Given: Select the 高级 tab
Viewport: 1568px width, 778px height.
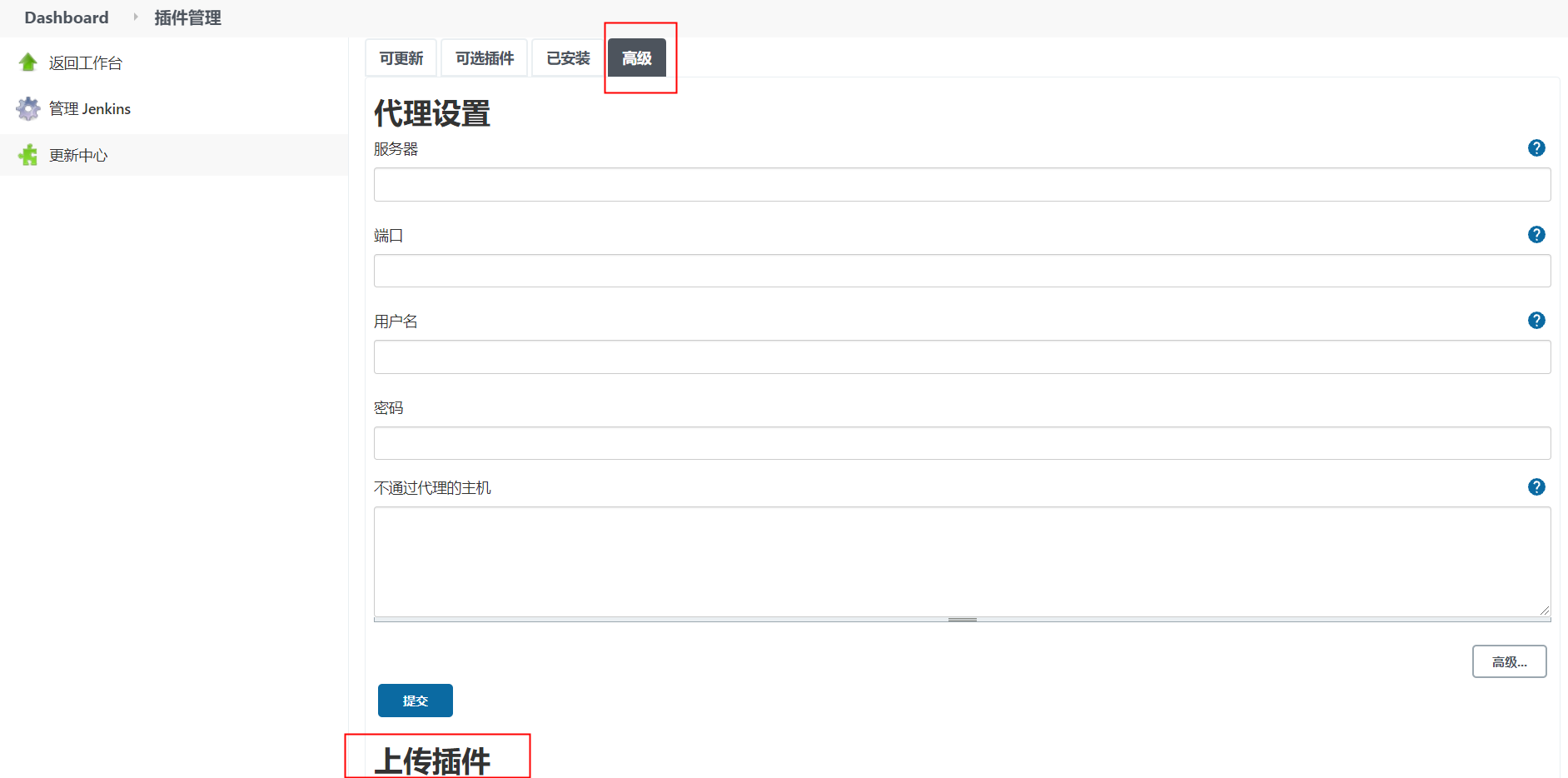Looking at the screenshot, I should tap(637, 58).
